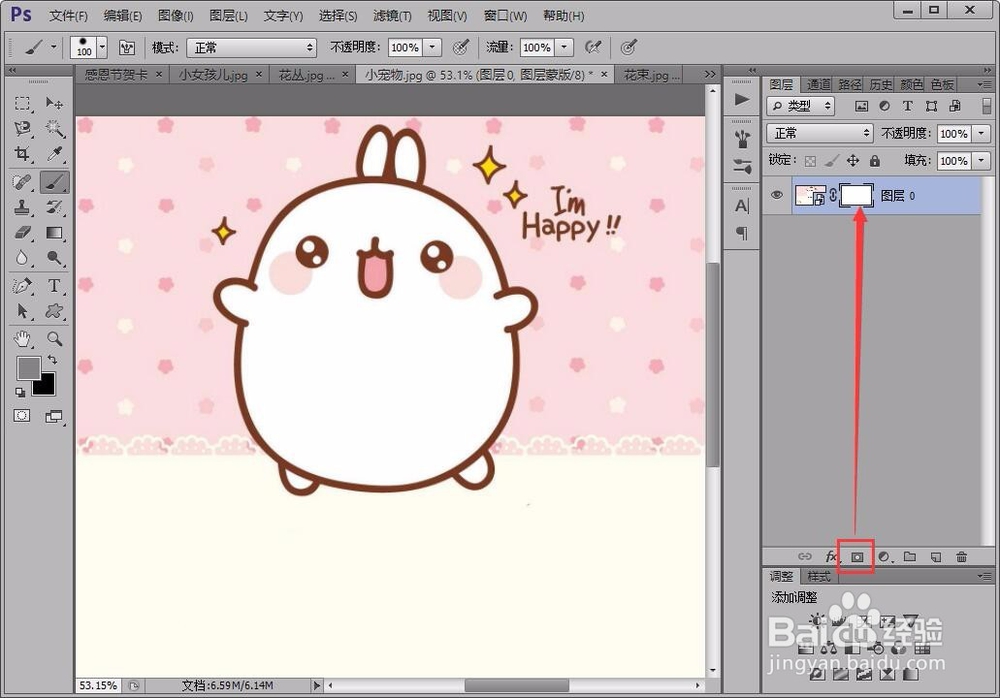The height and width of the screenshot is (698, 1000).
Task: Toggle layer filter switch
Action: click(x=987, y=106)
